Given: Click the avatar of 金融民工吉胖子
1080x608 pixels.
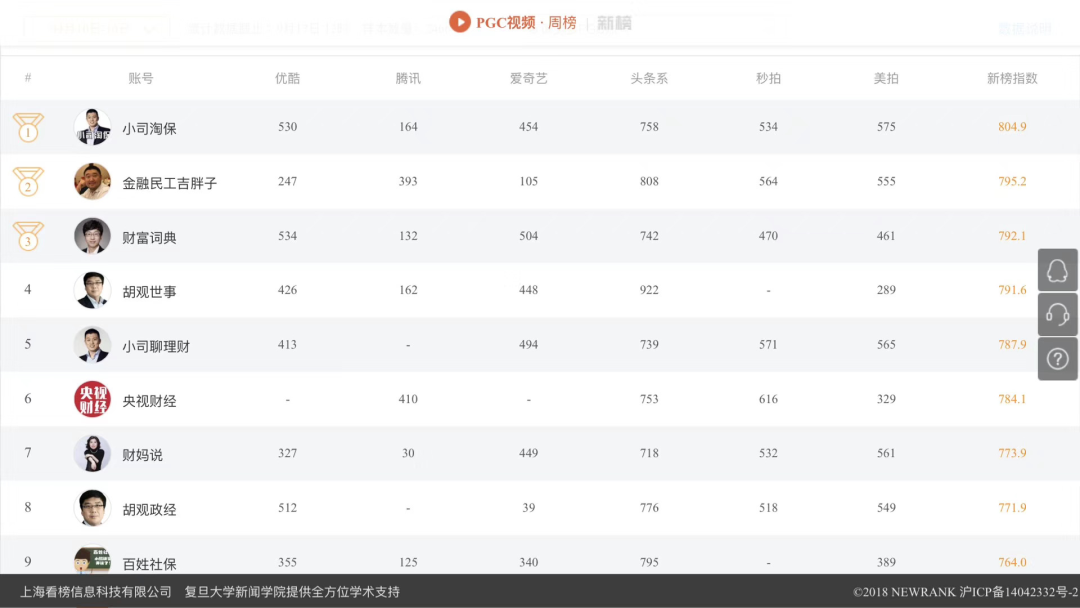Looking at the screenshot, I should pos(92,182).
